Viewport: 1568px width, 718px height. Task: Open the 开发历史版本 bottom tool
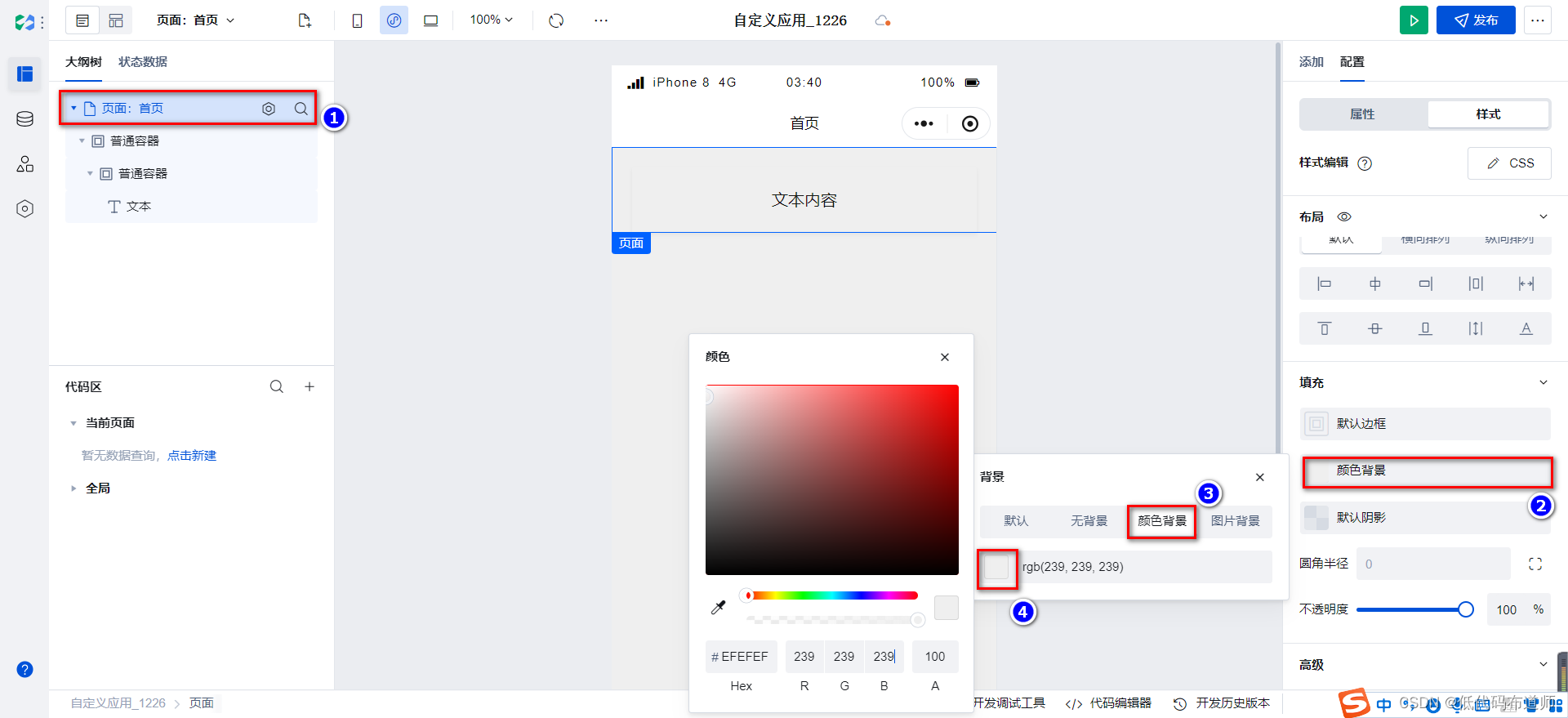1222,703
